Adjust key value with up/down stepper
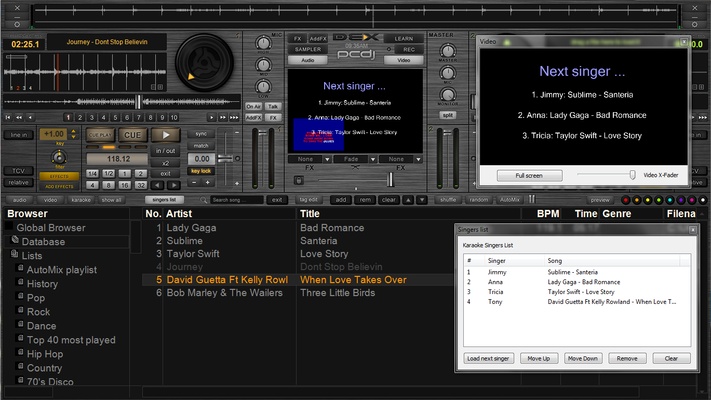Screen dimensions: 711x400 pos(73,134)
